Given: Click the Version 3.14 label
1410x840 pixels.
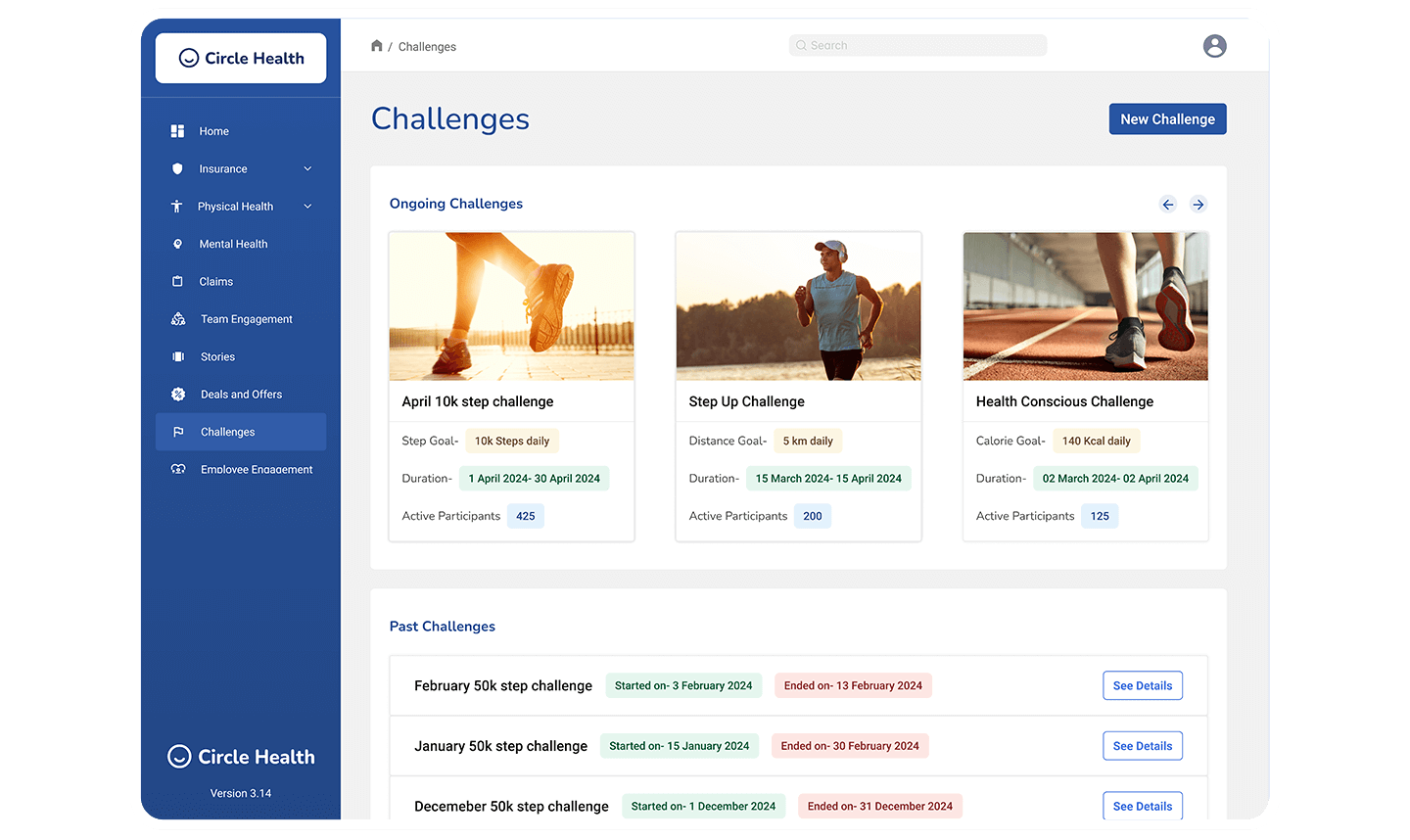Looking at the screenshot, I should pos(241,793).
